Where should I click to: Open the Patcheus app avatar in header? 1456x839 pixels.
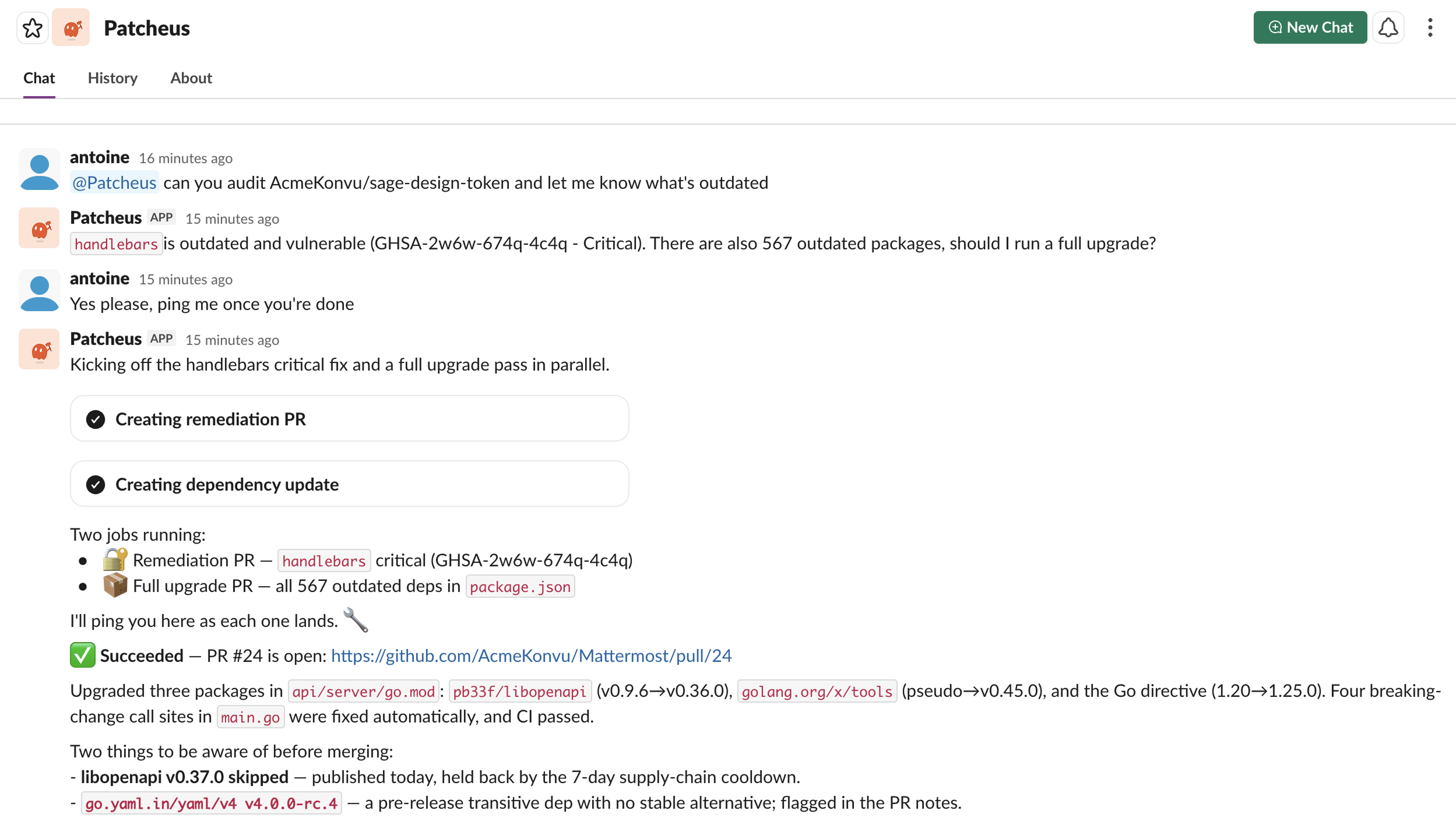click(x=71, y=27)
